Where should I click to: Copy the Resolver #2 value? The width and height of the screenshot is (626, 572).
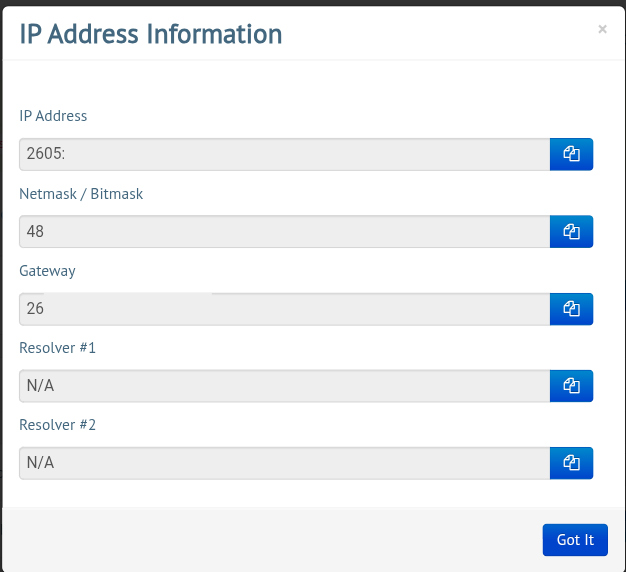(x=571, y=463)
